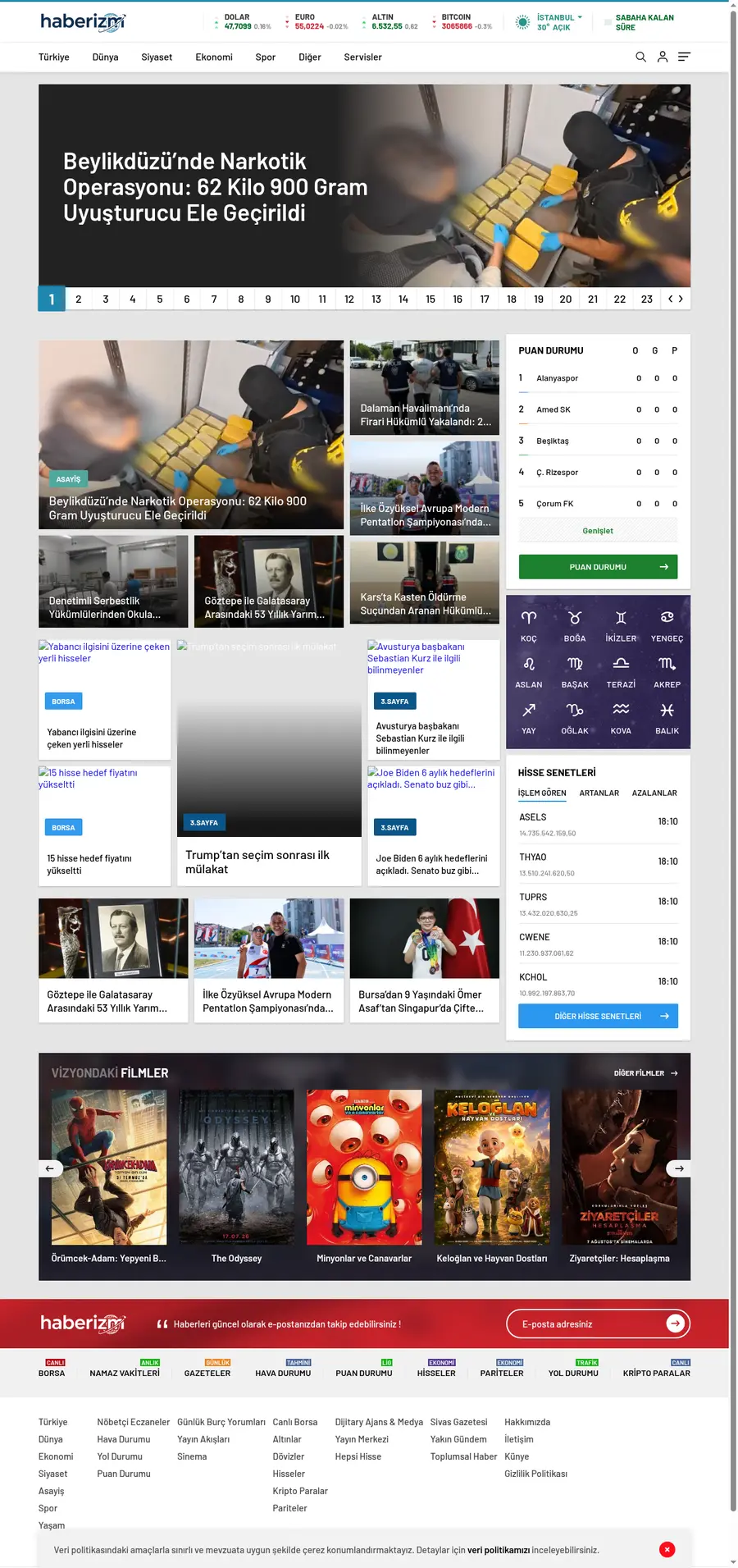This screenshot has width=738, height=1568.
Task: Open Namaz Vakitleri service link
Action: coord(125,1373)
